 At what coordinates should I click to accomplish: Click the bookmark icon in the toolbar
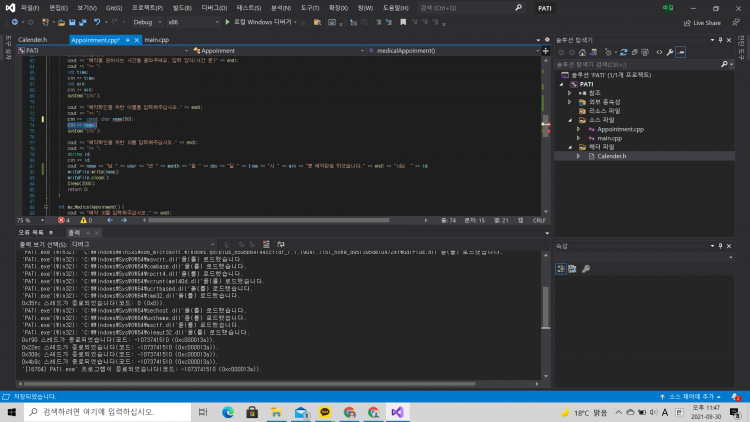point(403,22)
